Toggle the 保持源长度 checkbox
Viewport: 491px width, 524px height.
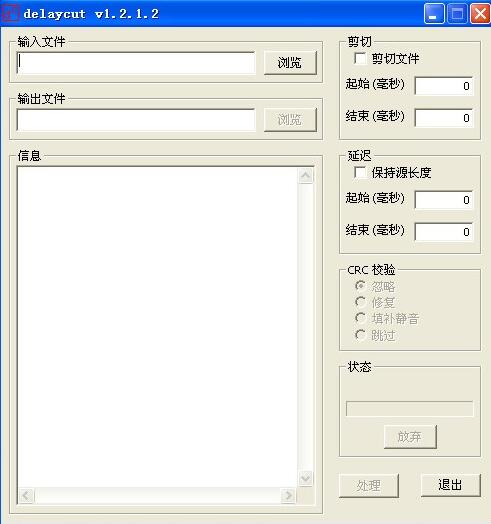point(360,172)
